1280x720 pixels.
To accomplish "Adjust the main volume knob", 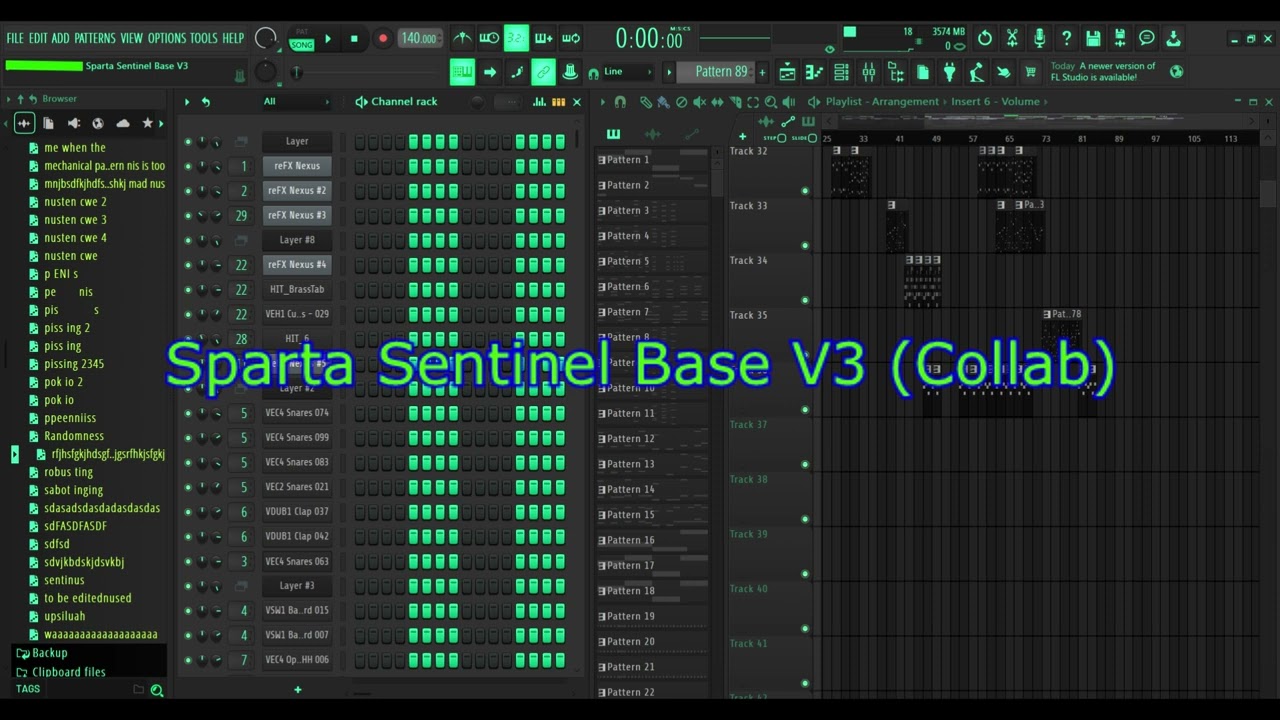I will [265, 38].
